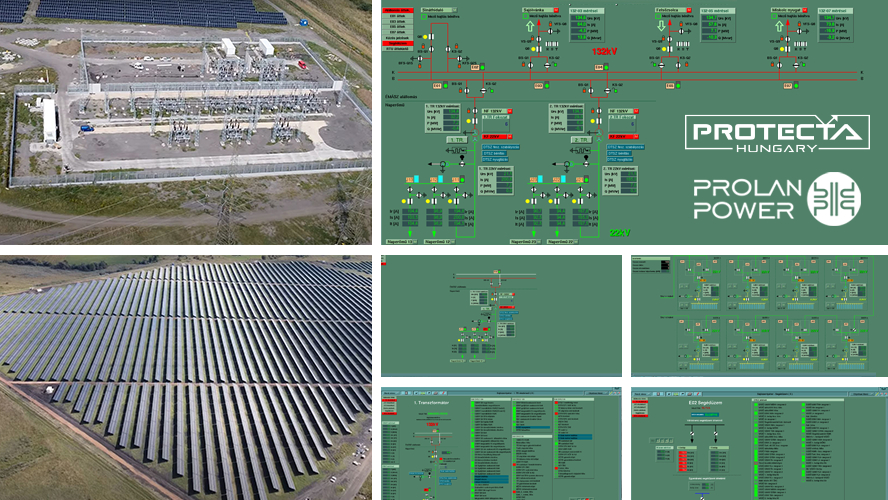Click the green down arrow under Felsőzsolca
This screenshot has width=888, height=500.
661,26
